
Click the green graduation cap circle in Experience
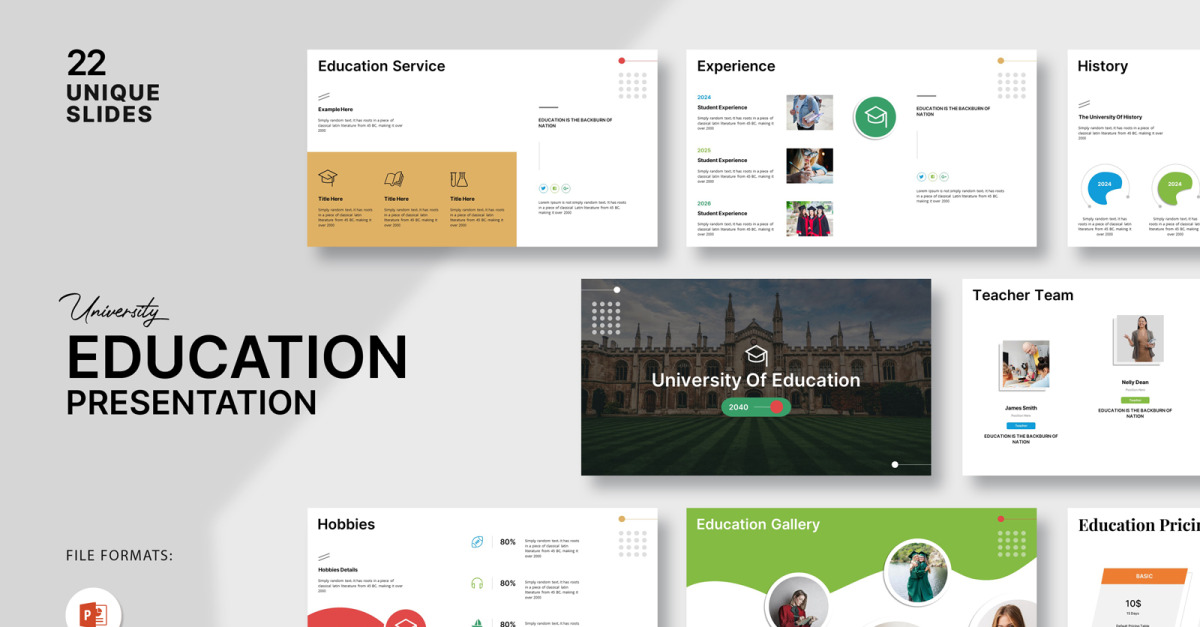(x=875, y=117)
